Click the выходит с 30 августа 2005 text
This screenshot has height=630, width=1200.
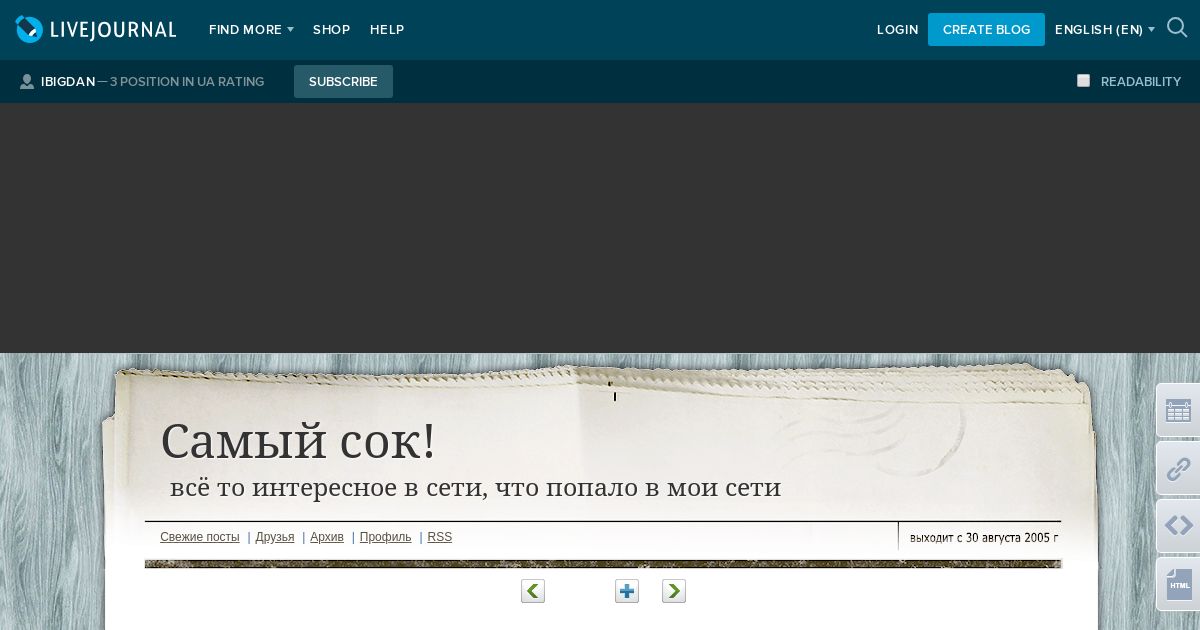(984, 537)
